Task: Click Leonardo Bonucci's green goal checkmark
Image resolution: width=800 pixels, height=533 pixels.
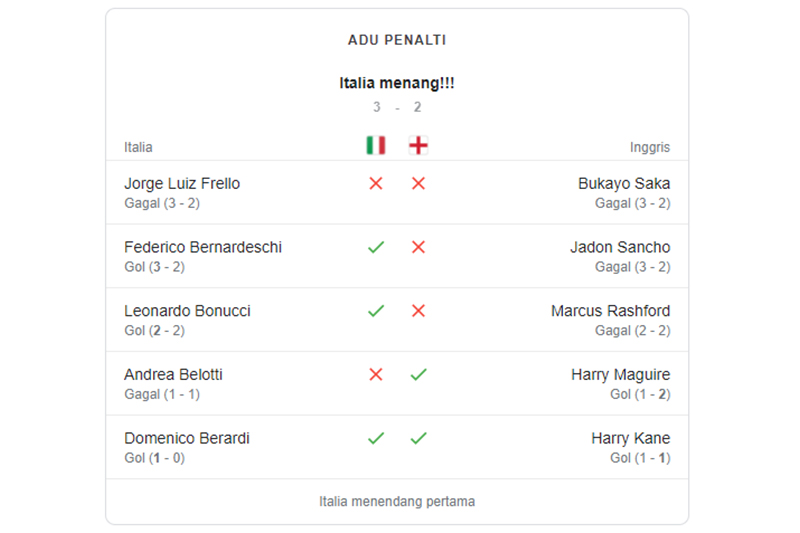Action: pyautogui.click(x=376, y=311)
